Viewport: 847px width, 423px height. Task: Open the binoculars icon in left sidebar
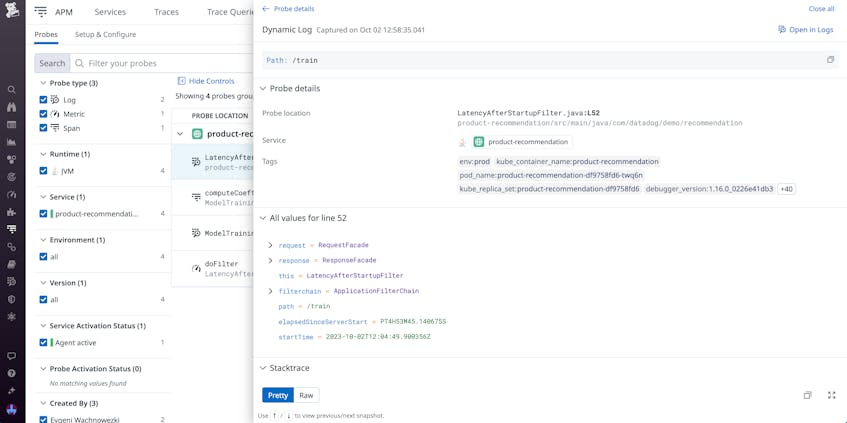11,107
